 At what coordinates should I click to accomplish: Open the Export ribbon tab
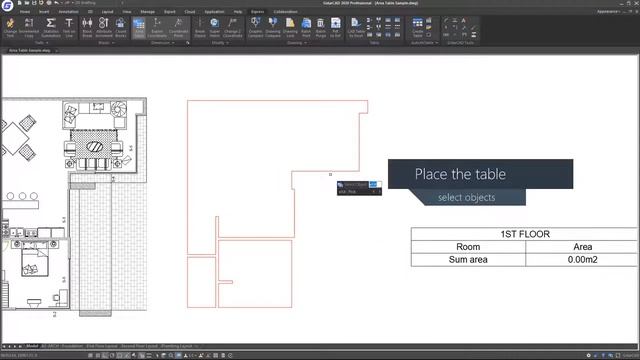point(170,11)
